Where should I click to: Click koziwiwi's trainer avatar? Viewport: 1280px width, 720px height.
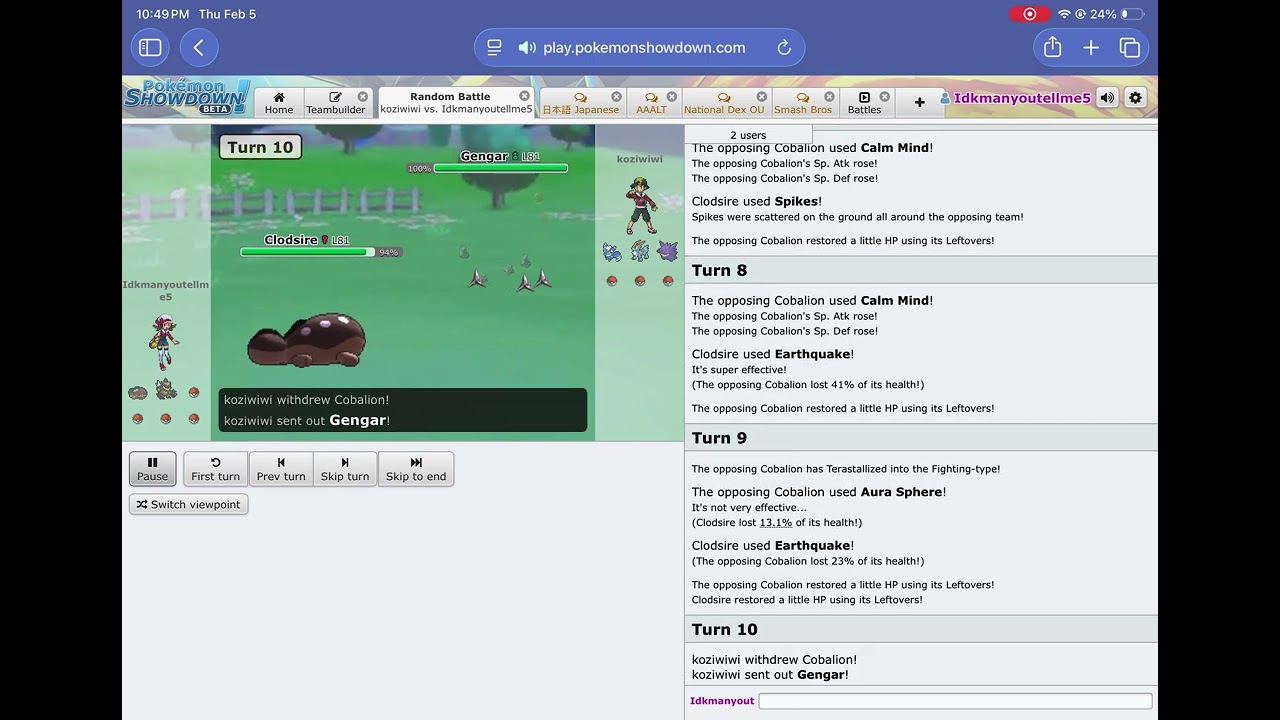pos(641,204)
